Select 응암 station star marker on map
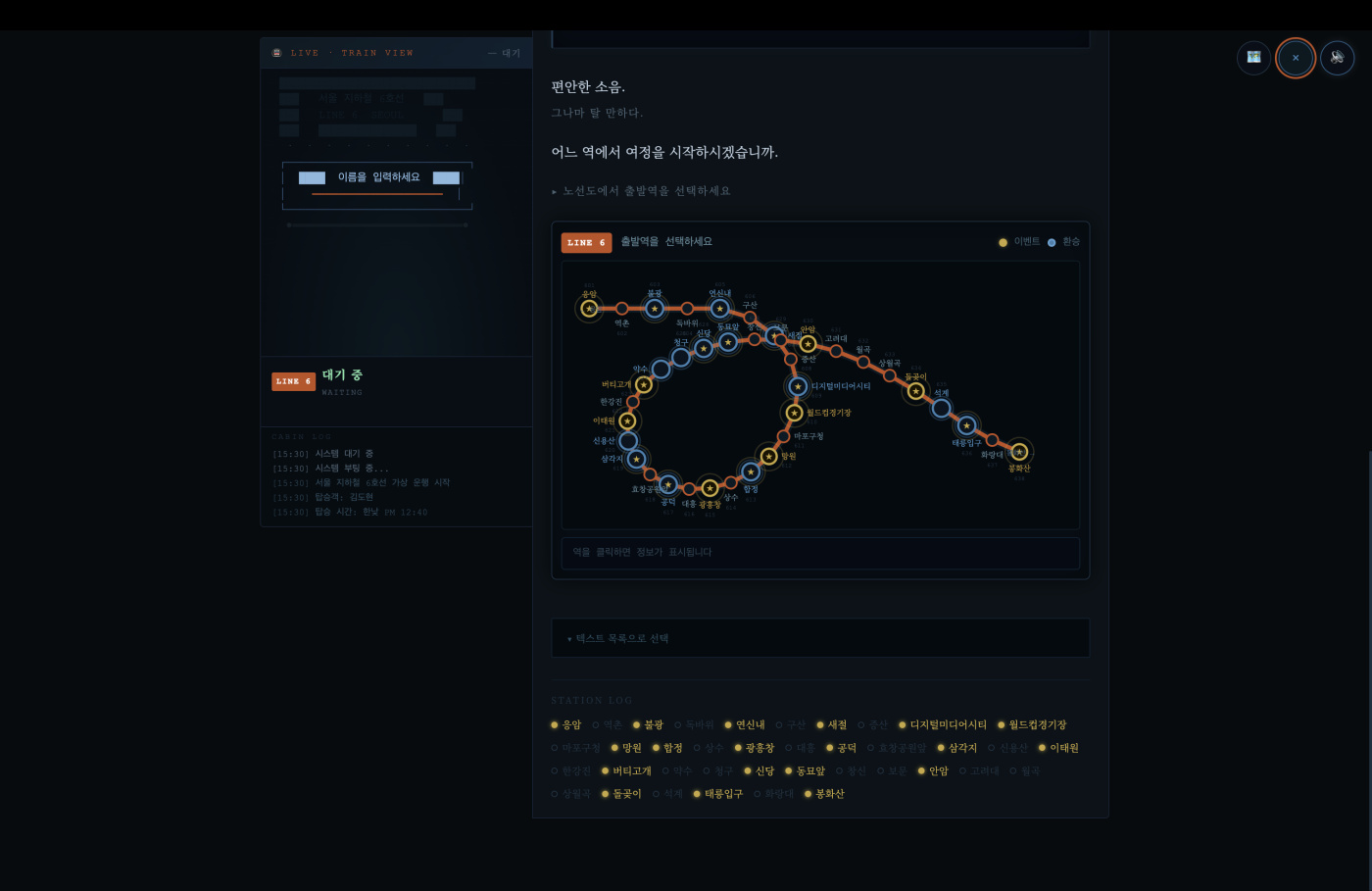1372x891 pixels. click(589, 309)
